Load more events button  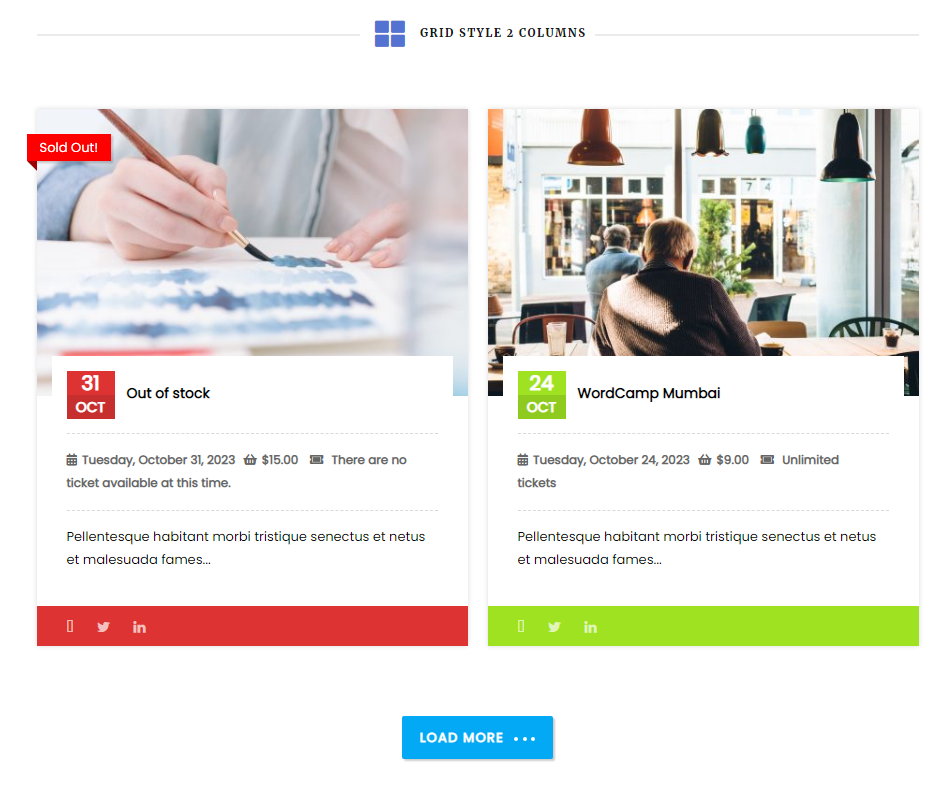point(478,738)
